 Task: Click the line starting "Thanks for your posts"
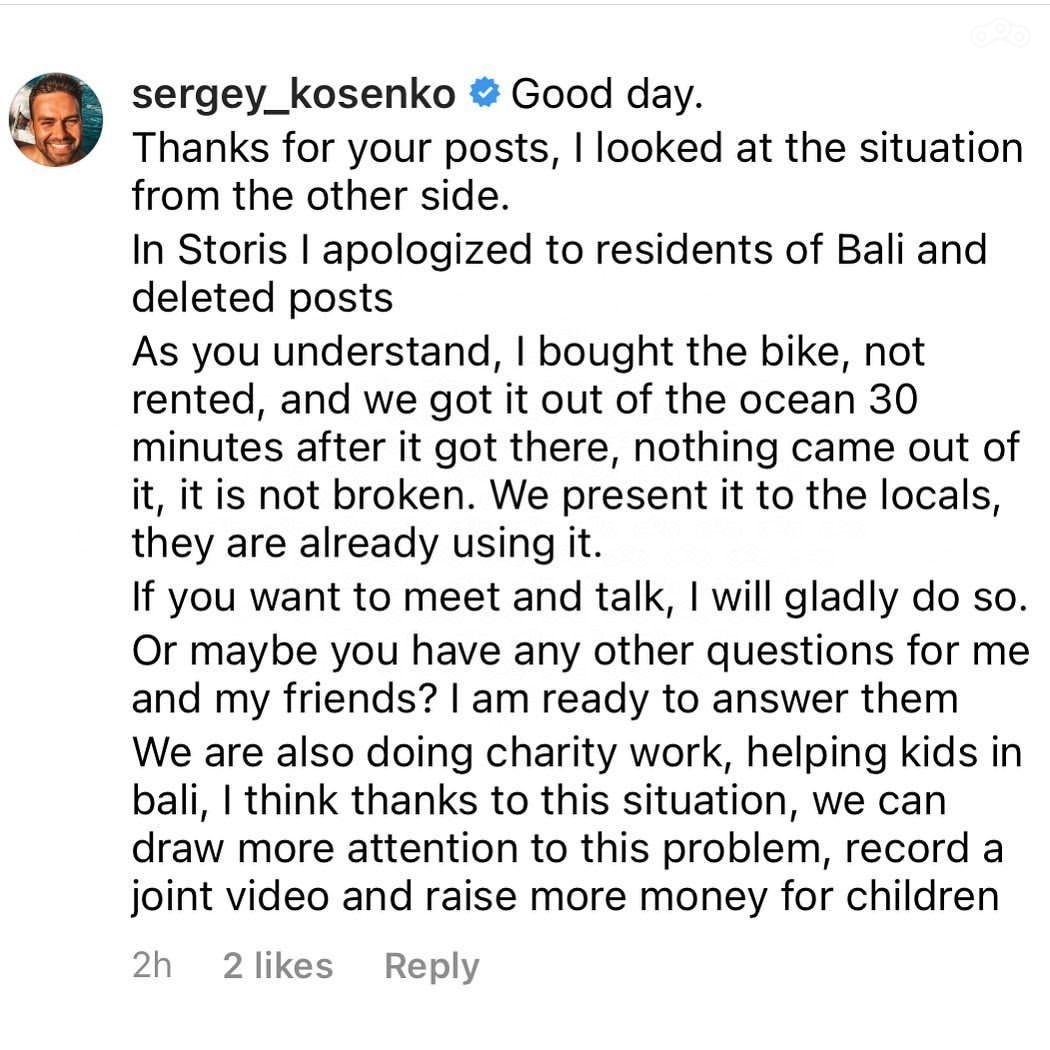tap(577, 147)
